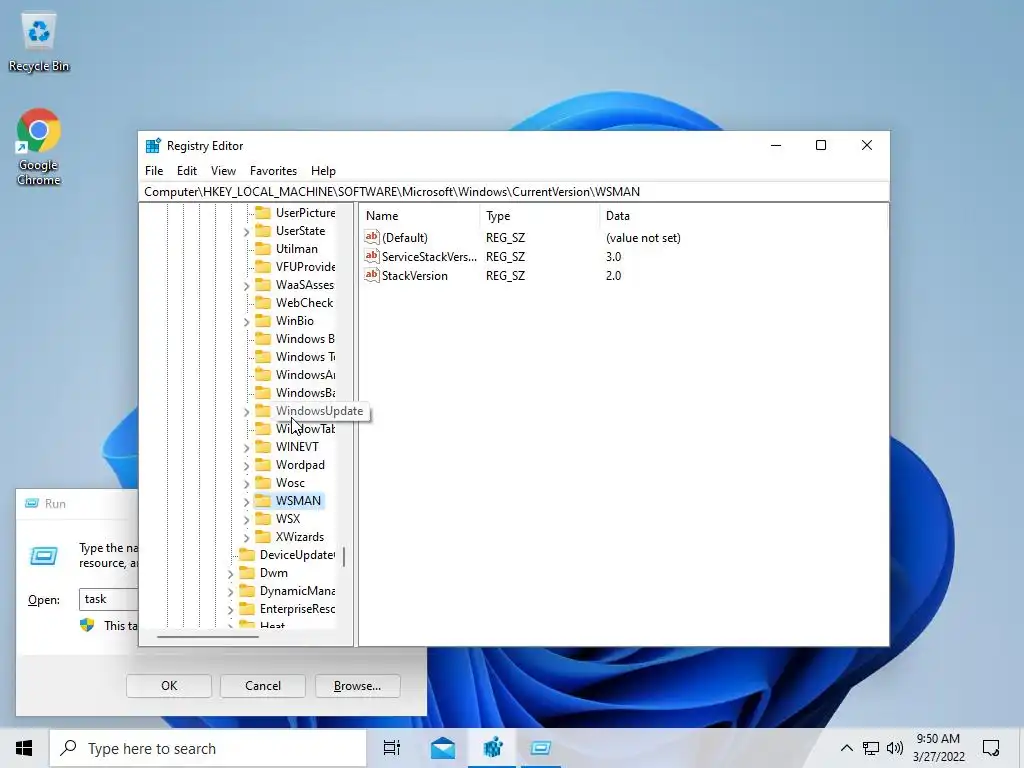Select the StackVersion value icon
Image resolution: width=1024 pixels, height=768 pixels.
pyautogui.click(x=372, y=275)
